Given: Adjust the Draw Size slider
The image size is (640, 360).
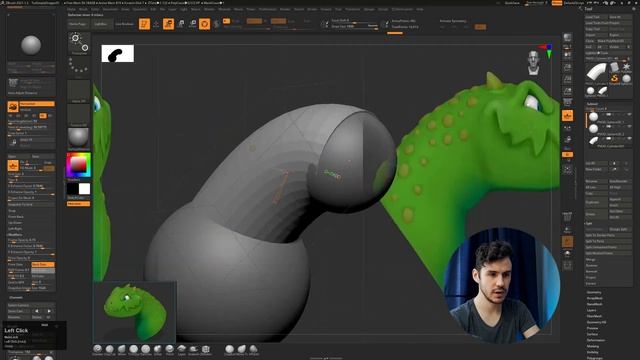Looking at the screenshot, I should click(x=354, y=27).
